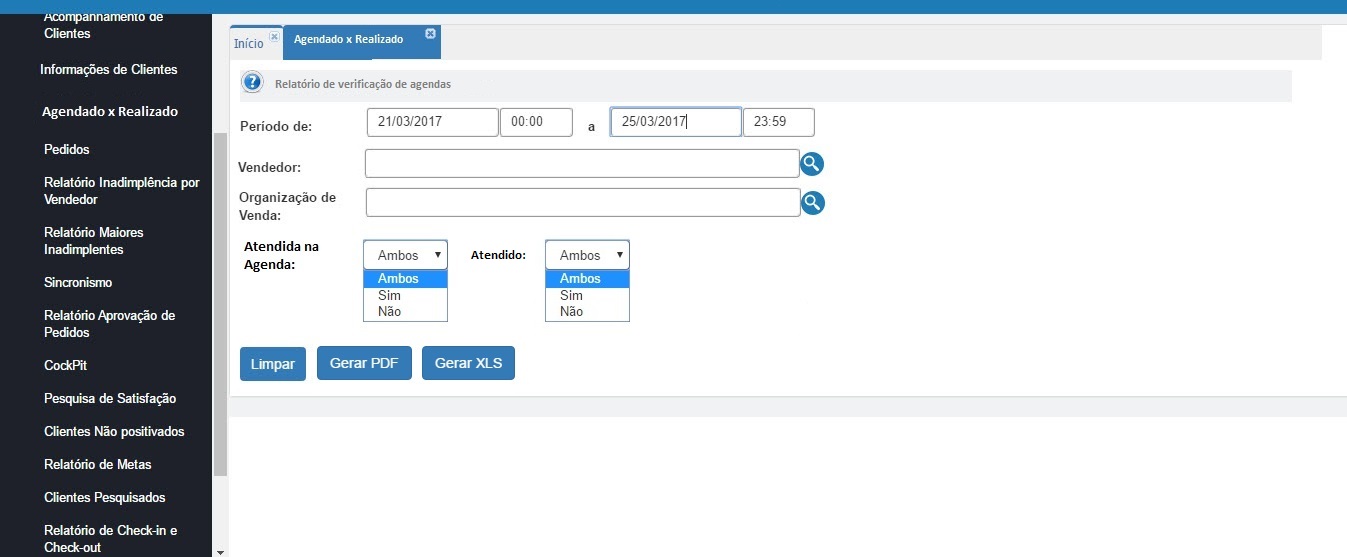The image size is (1347, 557).
Task: Open CockPit from the sidebar
Action: [x=66, y=365]
